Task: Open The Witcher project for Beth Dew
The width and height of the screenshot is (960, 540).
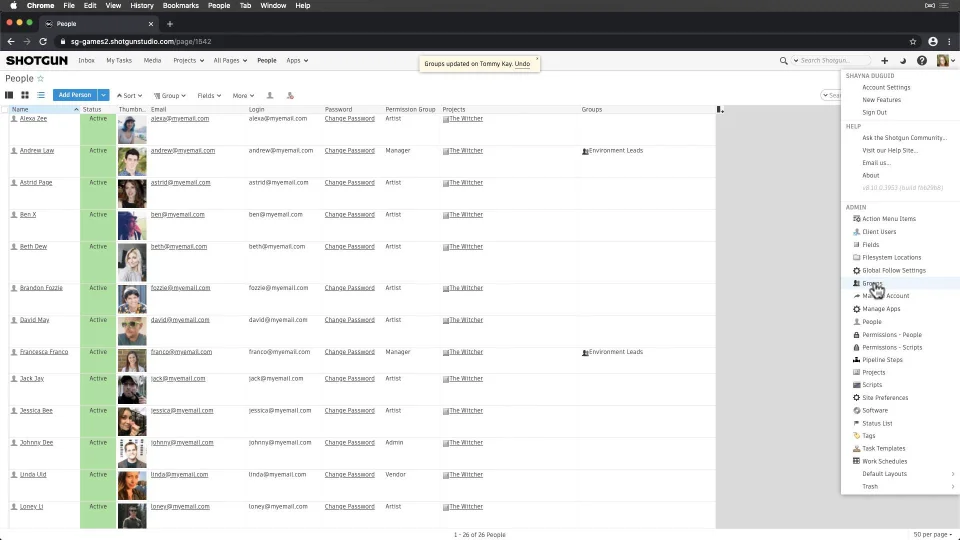Action: [466, 247]
